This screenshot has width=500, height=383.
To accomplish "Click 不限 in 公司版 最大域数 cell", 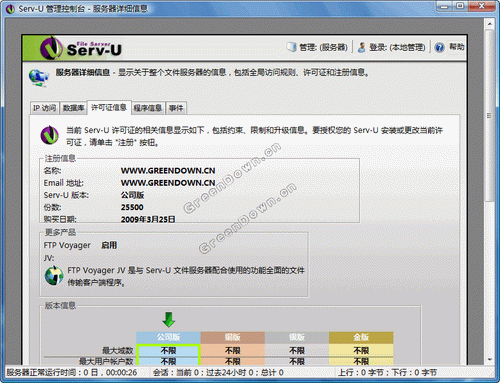I will pos(168,351).
